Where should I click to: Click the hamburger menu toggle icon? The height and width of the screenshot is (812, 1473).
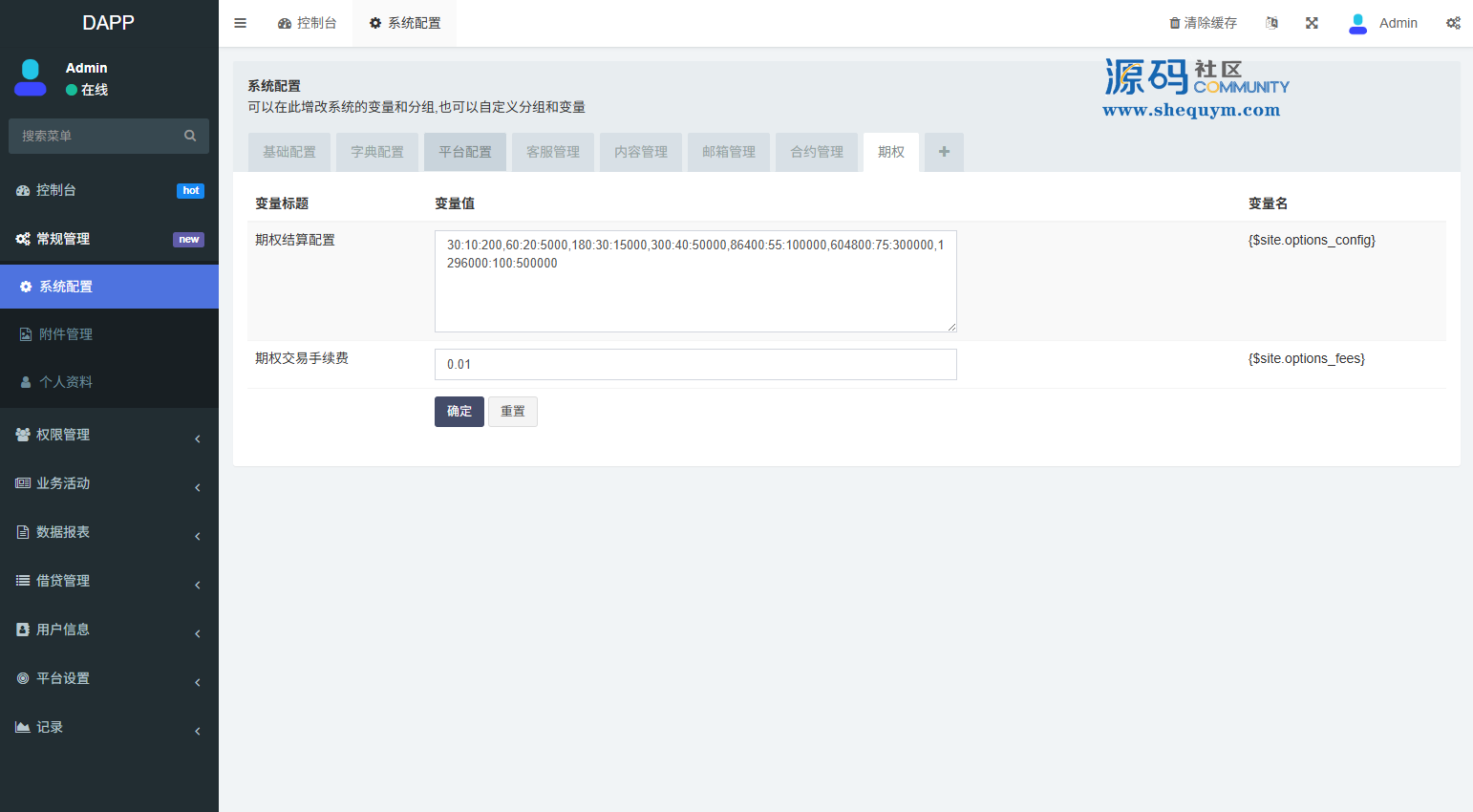click(x=241, y=23)
